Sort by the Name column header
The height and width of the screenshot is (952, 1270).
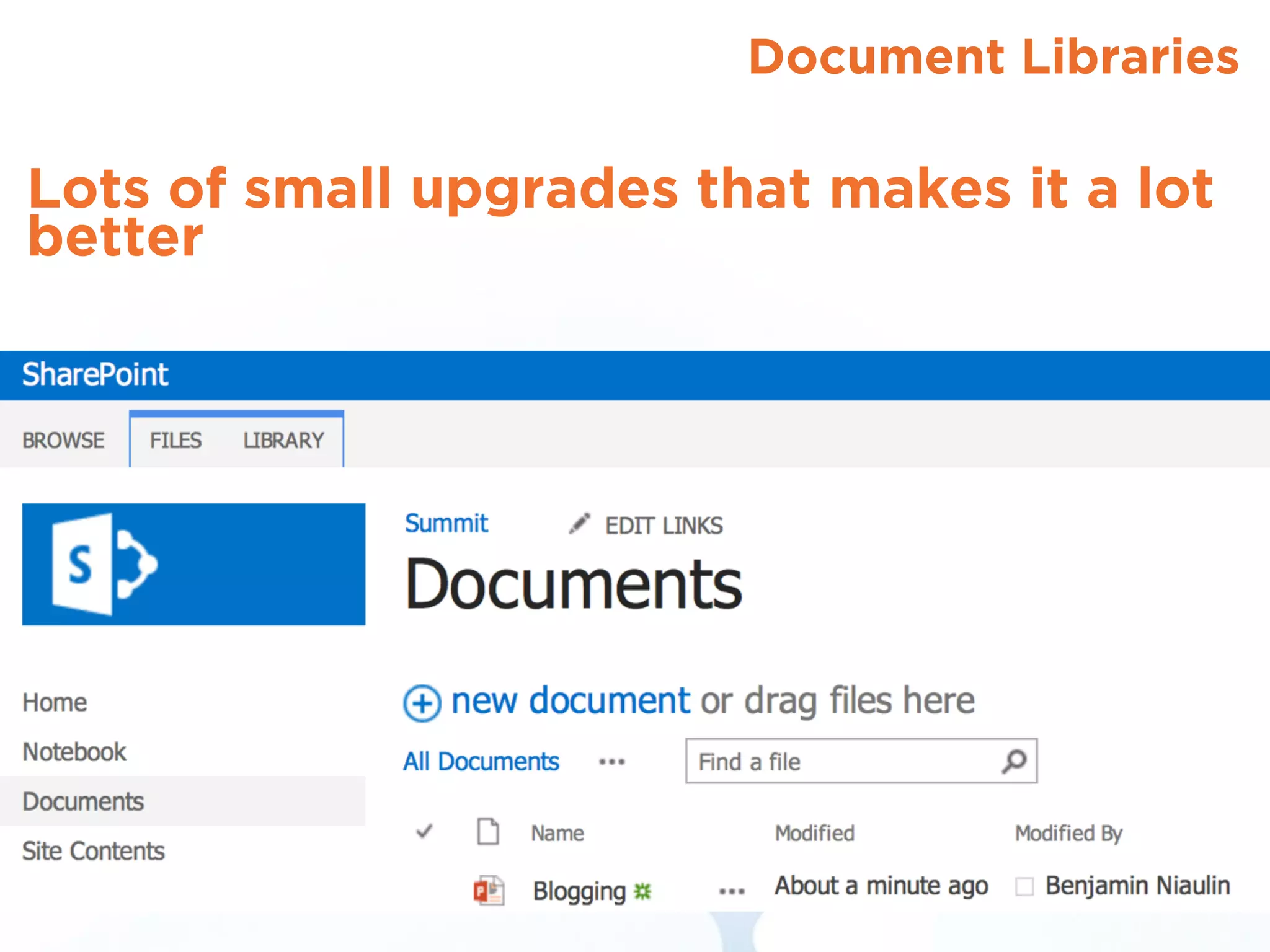tap(557, 833)
